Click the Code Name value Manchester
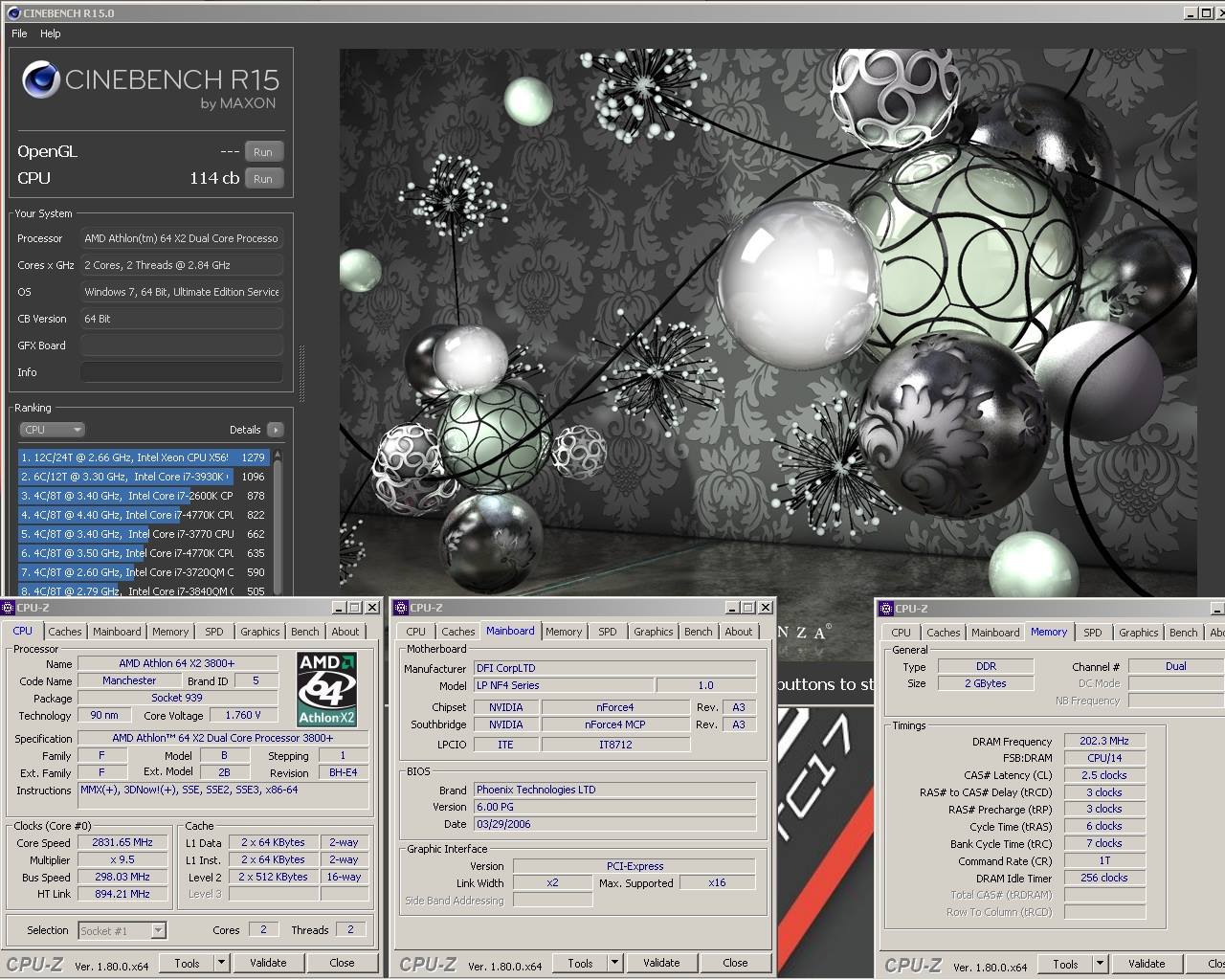1225x980 pixels. (129, 680)
